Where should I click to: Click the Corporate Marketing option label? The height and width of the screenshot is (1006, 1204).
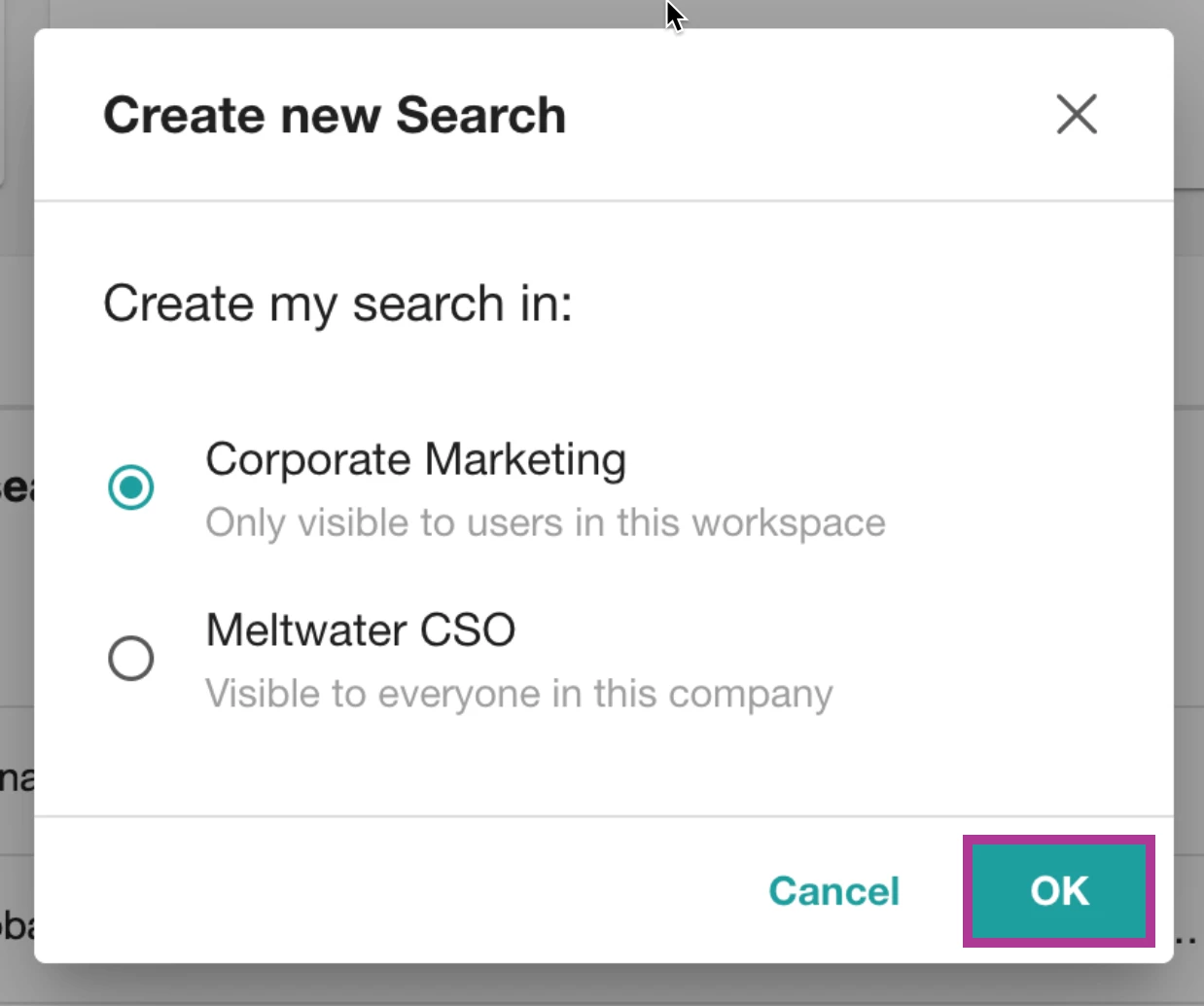(x=415, y=459)
